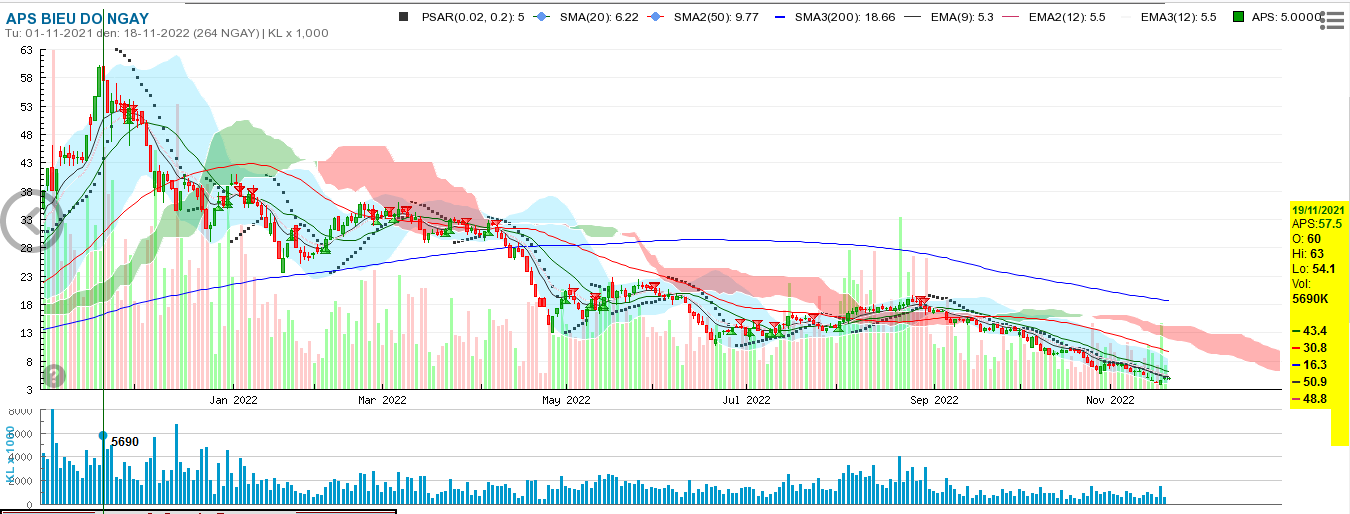Image resolution: width=1350 pixels, height=514 pixels.
Task: Click the 48.8 indicator value in info panel
Action: pyautogui.click(x=1315, y=399)
